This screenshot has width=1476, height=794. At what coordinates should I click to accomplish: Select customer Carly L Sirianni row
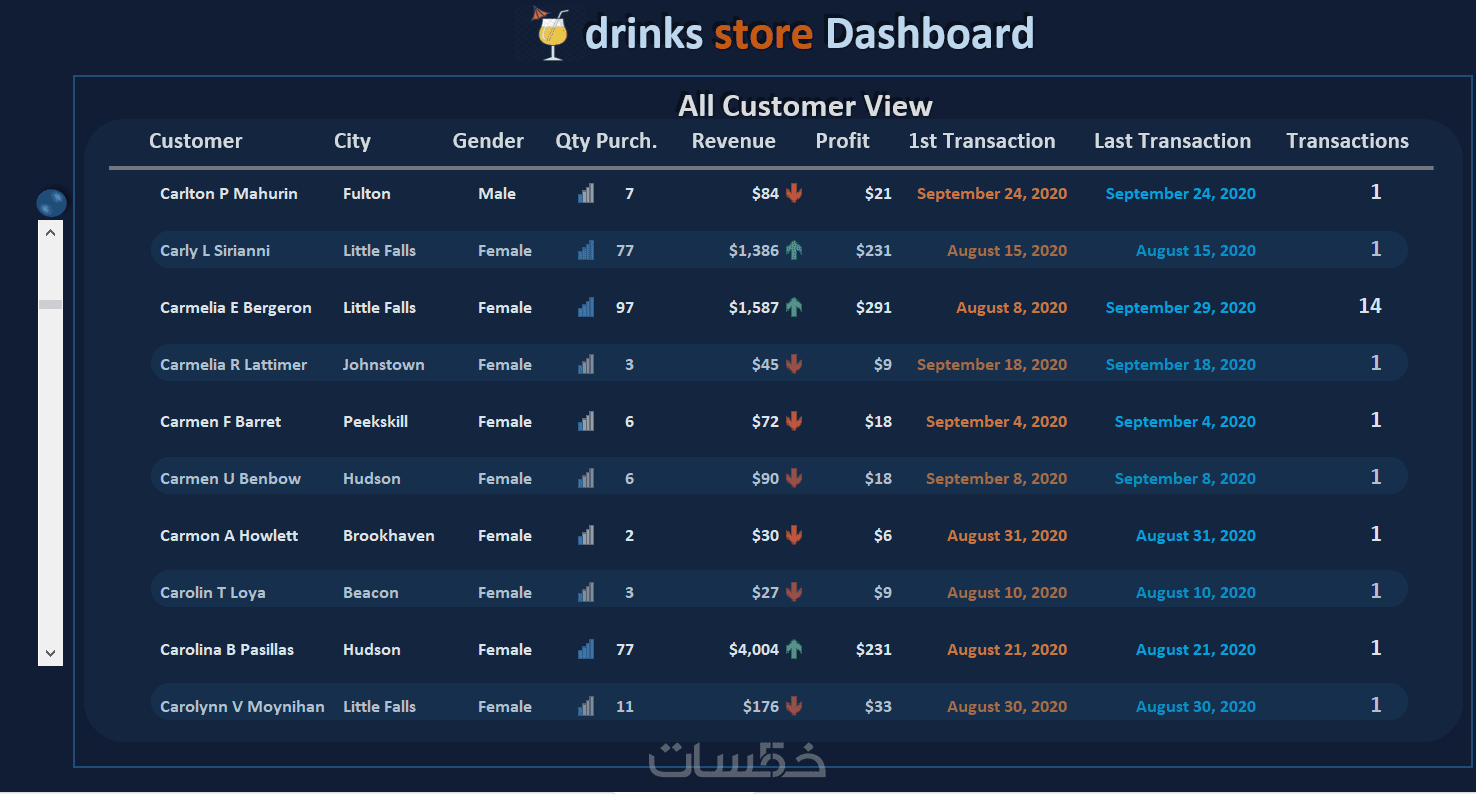tap(779, 250)
